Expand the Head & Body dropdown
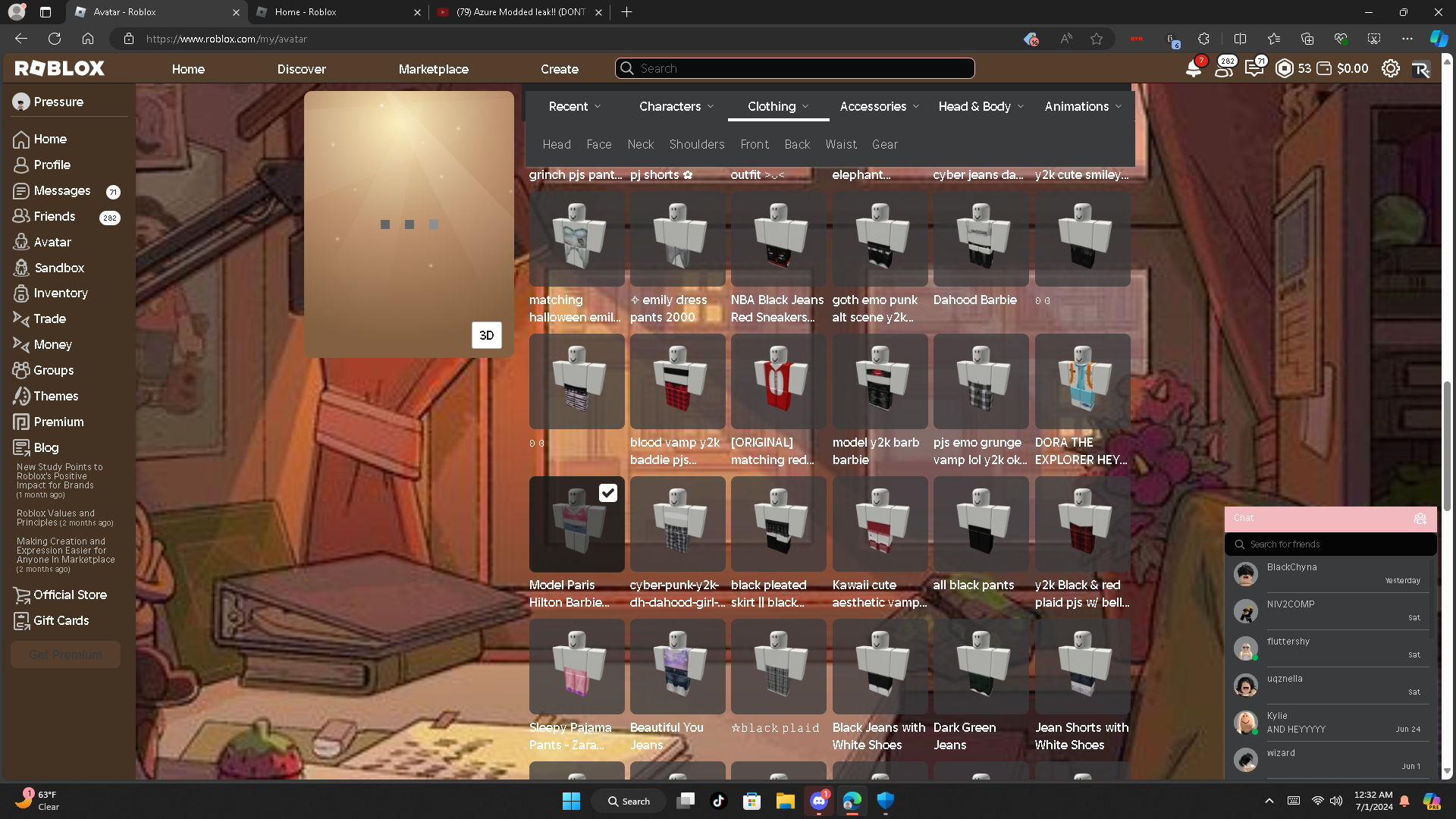Image resolution: width=1456 pixels, height=819 pixels. 981,106
